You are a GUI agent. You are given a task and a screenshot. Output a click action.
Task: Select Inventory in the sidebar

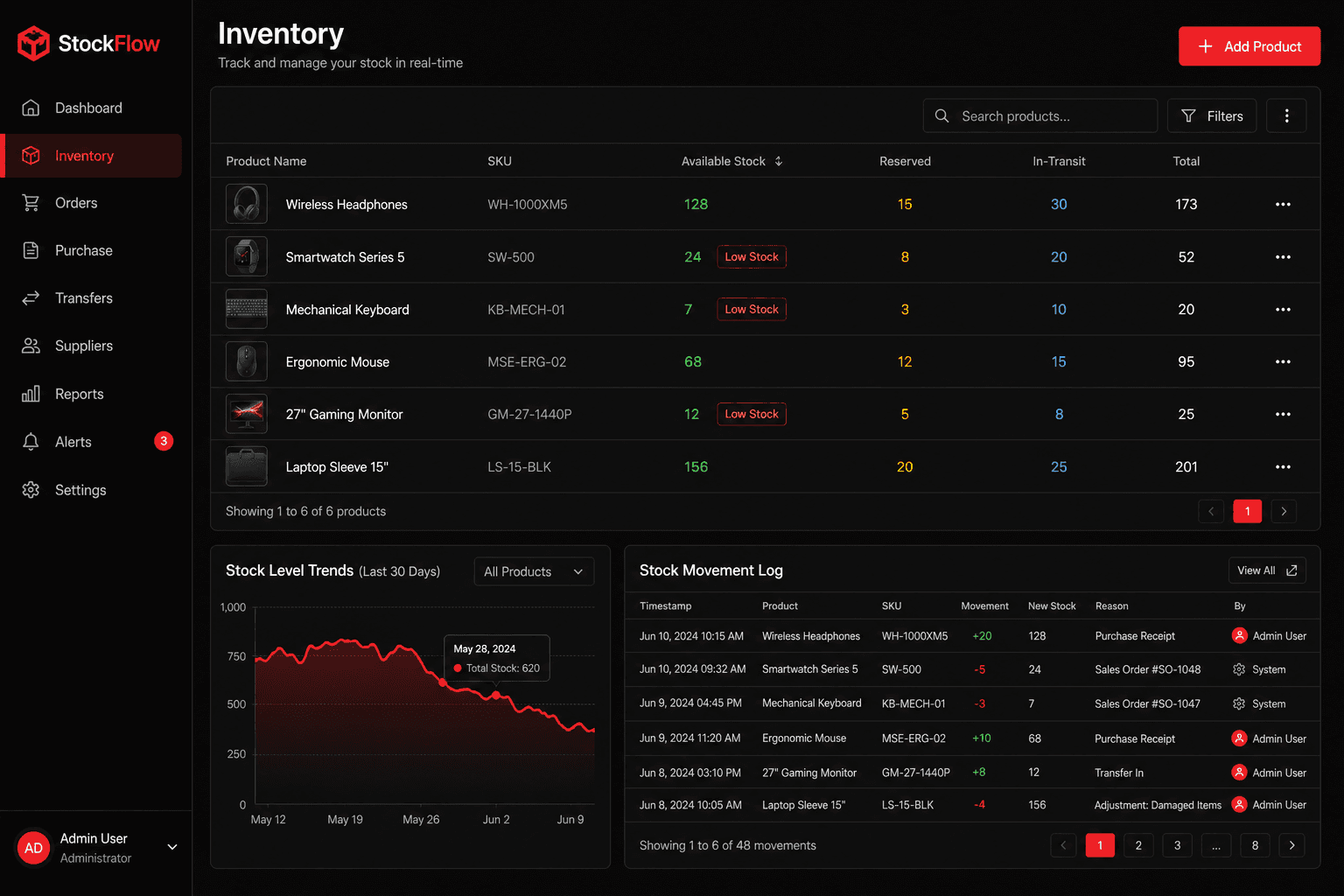coord(91,156)
